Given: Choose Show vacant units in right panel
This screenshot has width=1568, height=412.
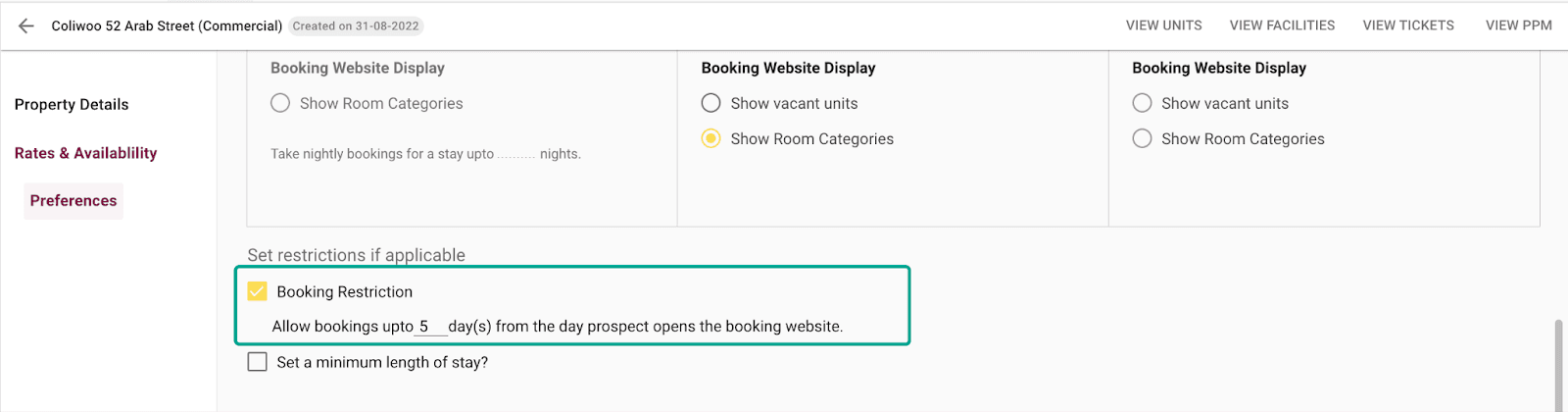Looking at the screenshot, I should pos(1142,103).
